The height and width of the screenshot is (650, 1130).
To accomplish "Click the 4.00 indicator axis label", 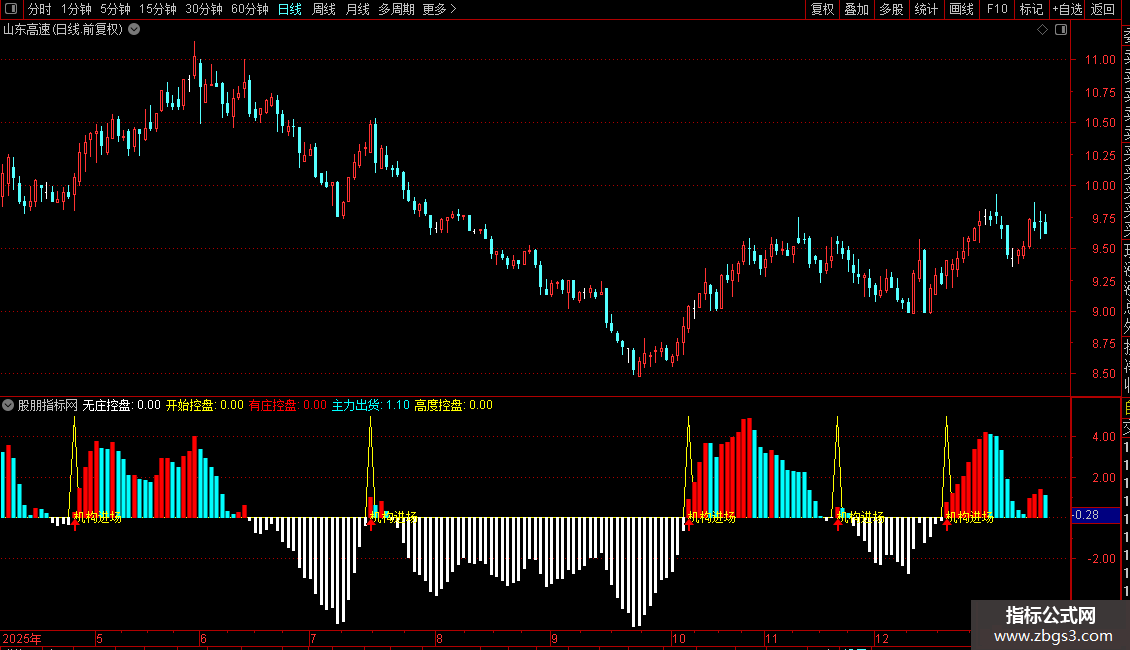I will point(1104,437).
